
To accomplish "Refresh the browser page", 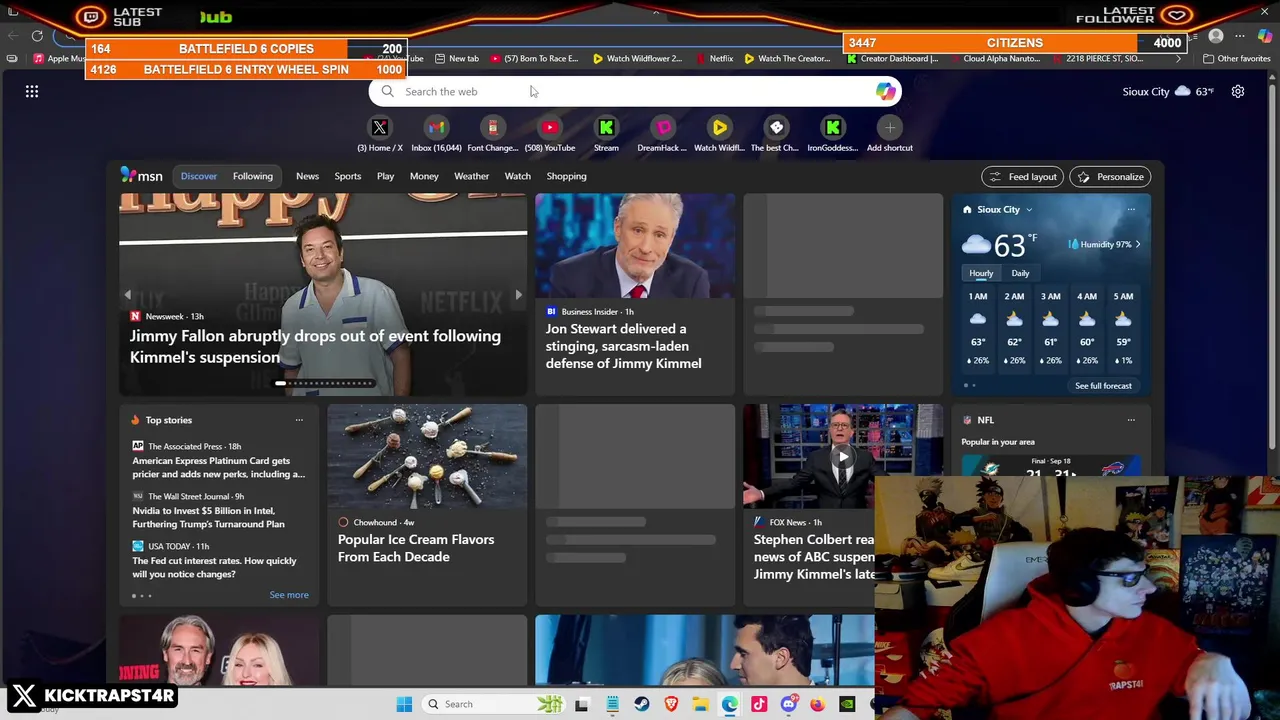I will [37, 36].
